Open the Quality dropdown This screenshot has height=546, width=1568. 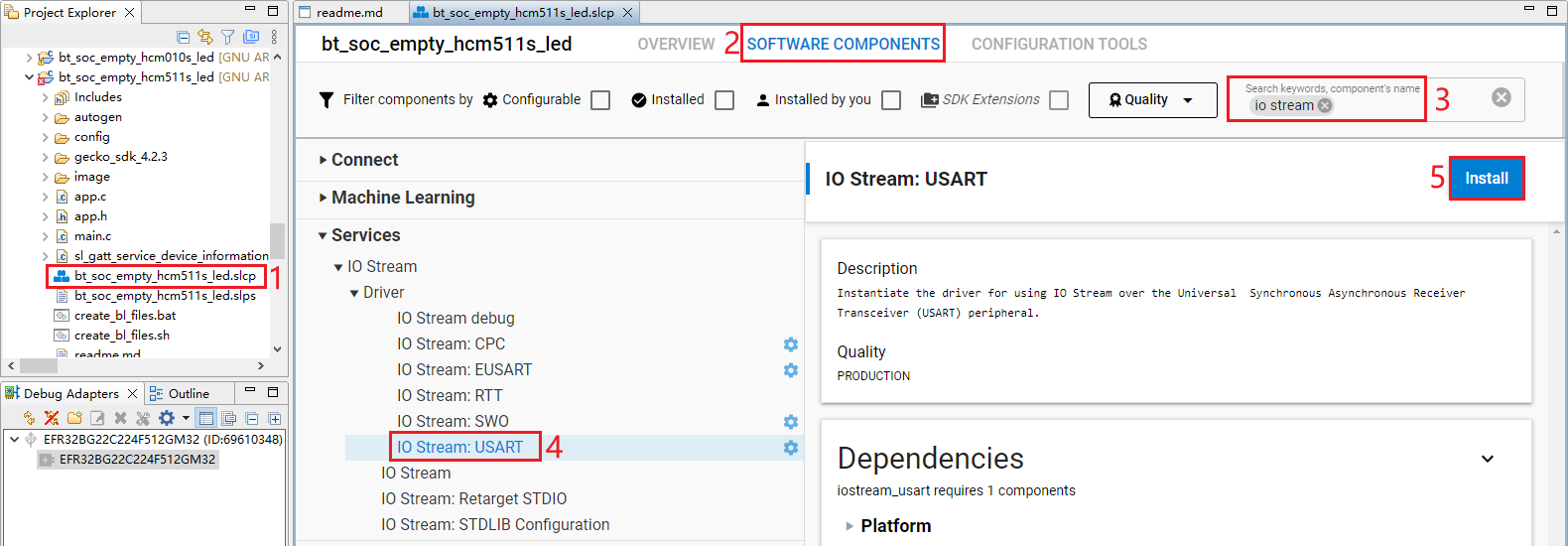[1152, 100]
